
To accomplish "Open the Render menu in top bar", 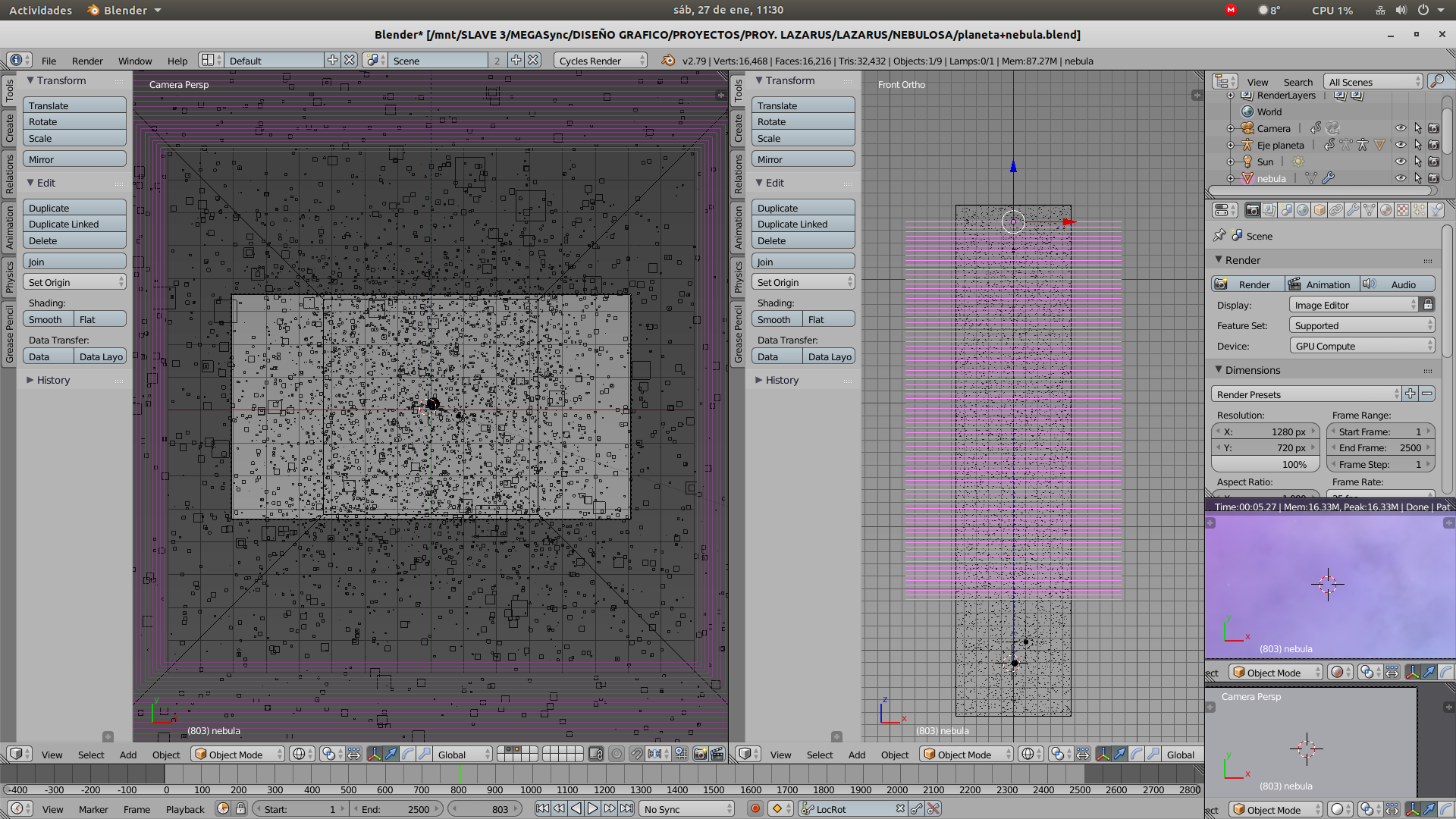I will tap(87, 61).
